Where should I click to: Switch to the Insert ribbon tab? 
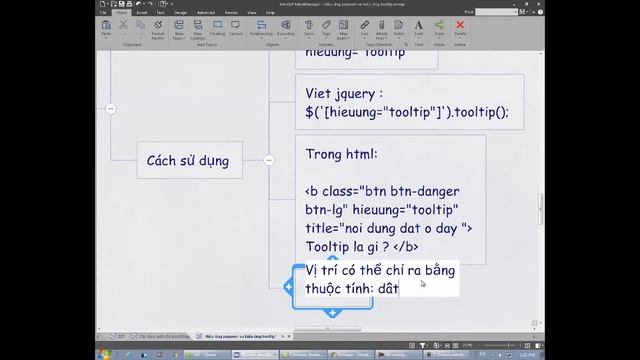click(141, 13)
